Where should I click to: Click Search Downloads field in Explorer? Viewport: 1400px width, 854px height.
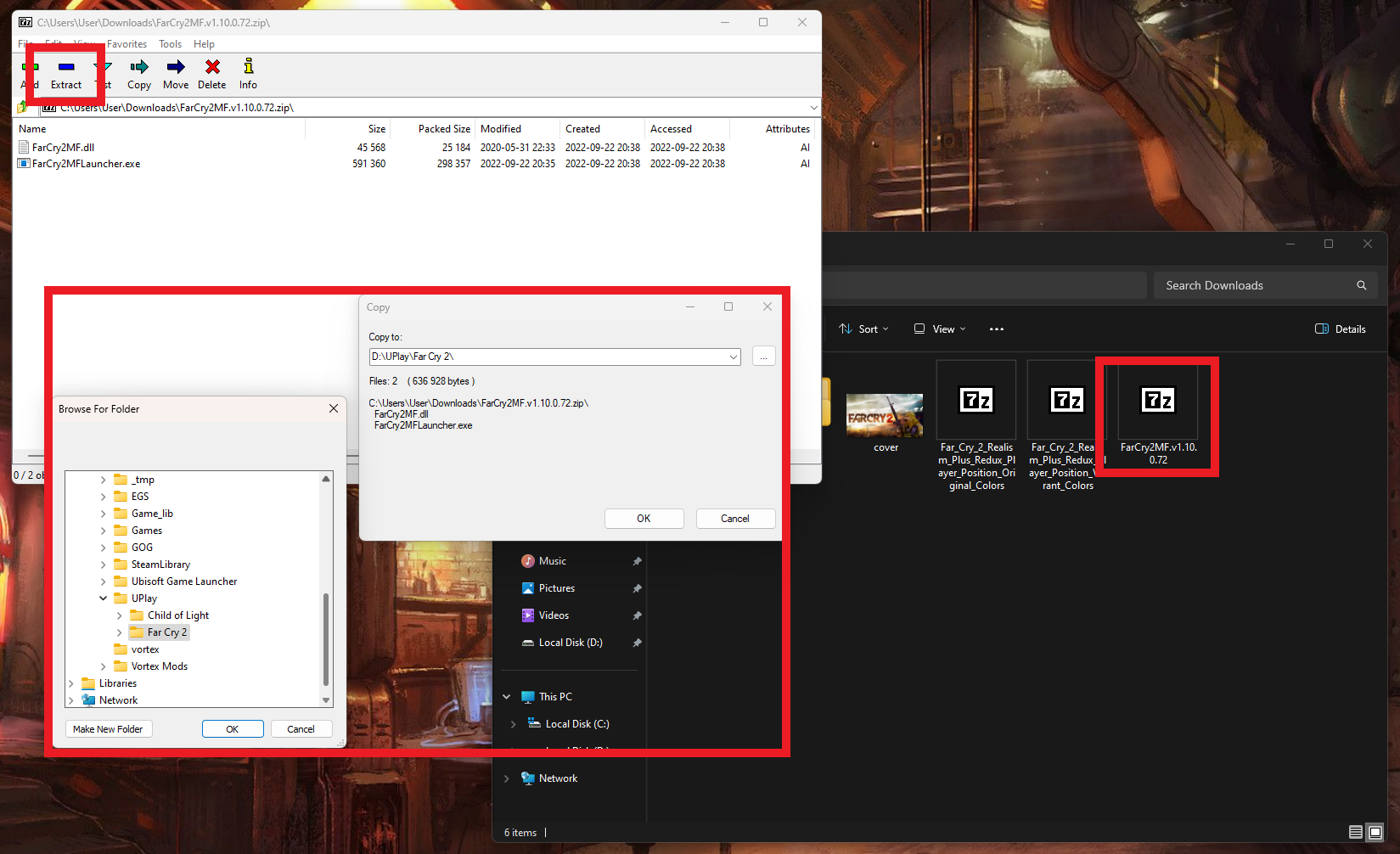(1265, 285)
